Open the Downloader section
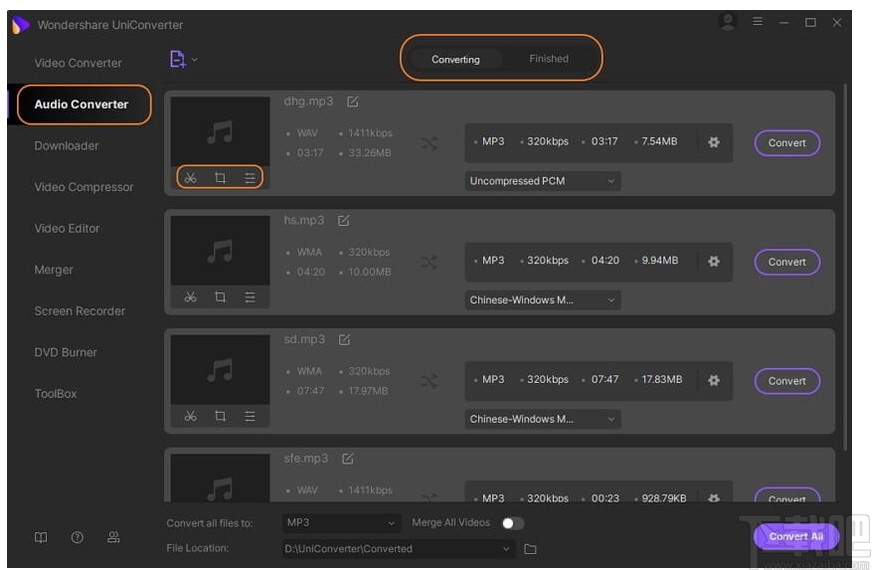The width and height of the screenshot is (873, 570). pyautogui.click(x=66, y=145)
